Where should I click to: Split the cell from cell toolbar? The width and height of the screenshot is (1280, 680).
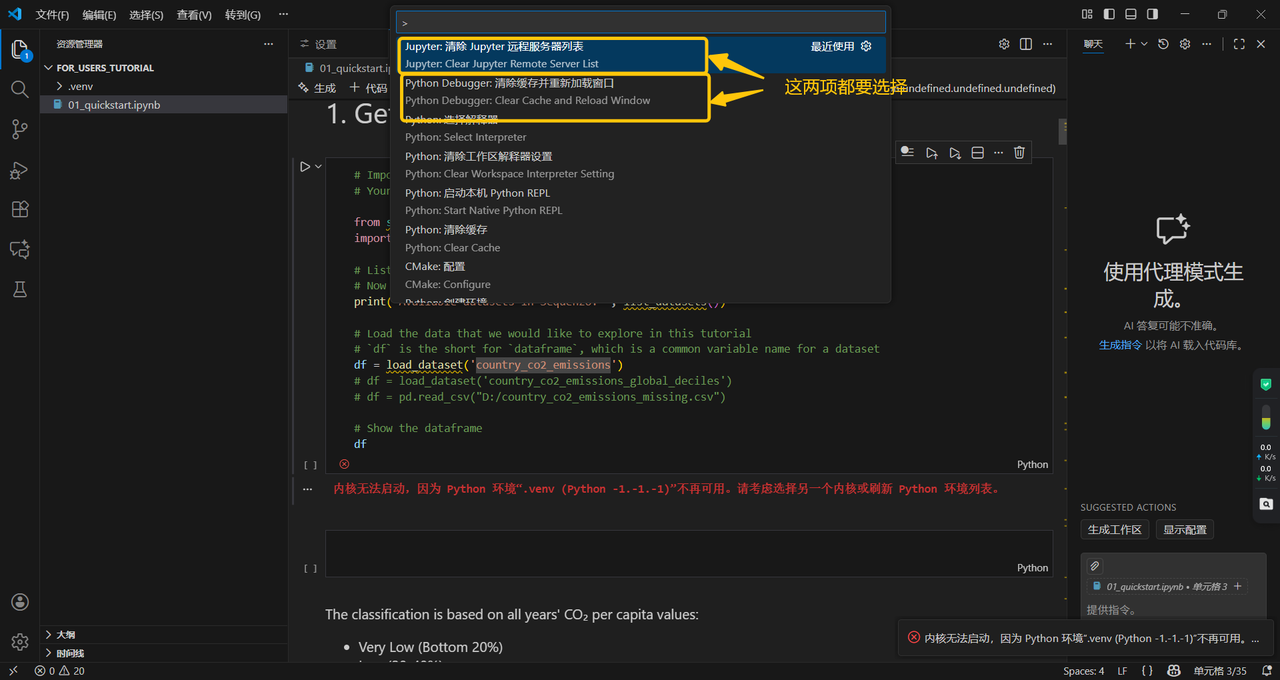tap(977, 152)
